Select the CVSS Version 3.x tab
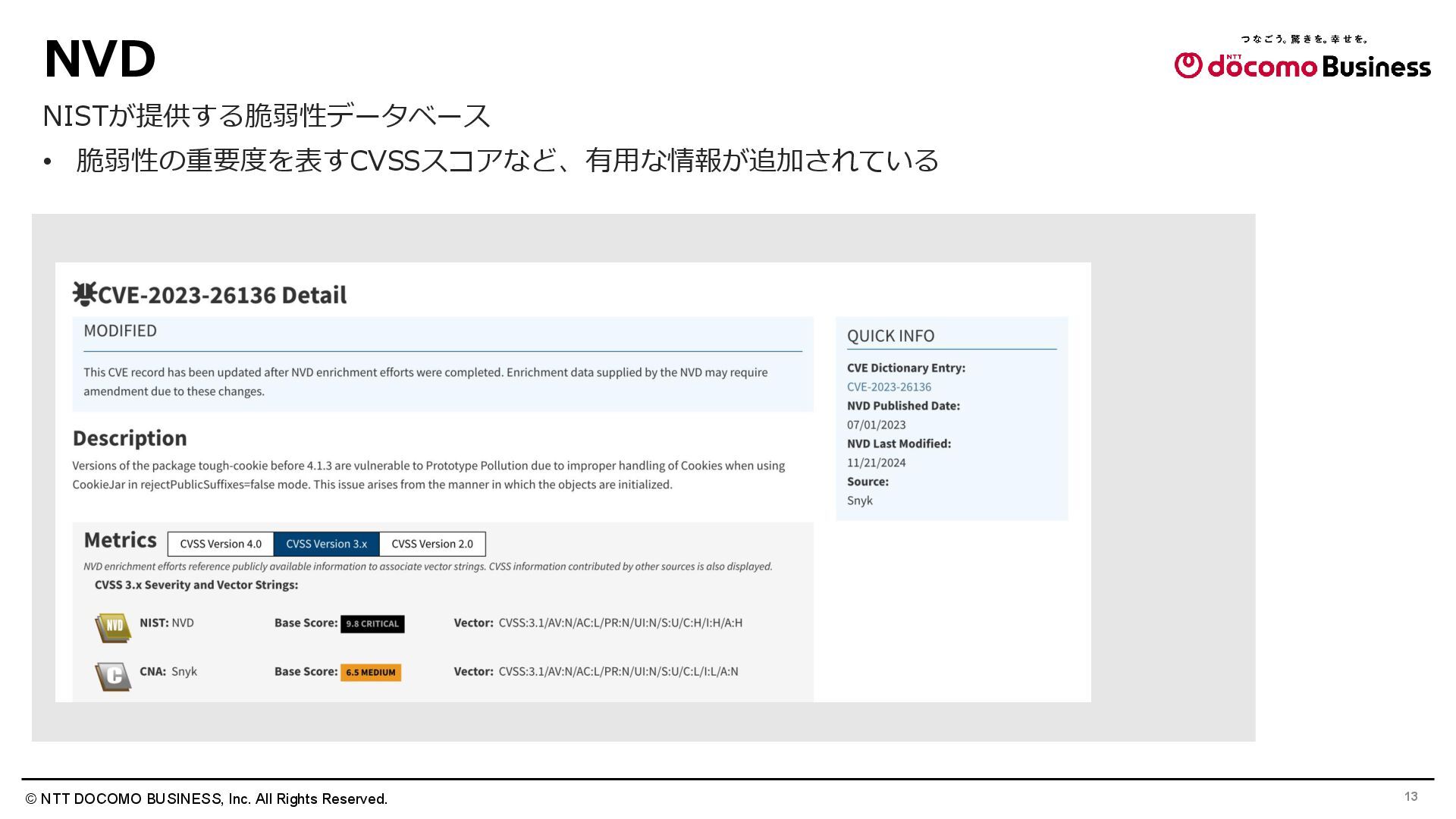This screenshot has height=819, width=1456. pos(326,544)
